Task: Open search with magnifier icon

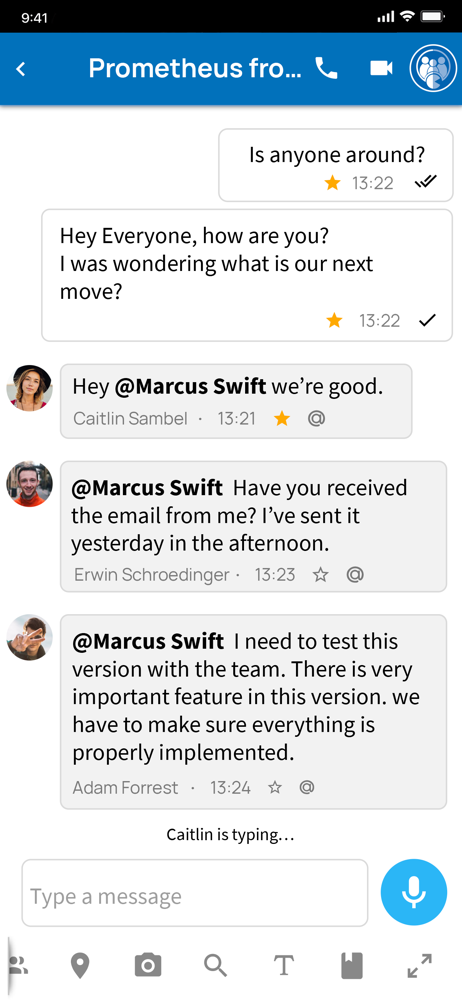Action: click(x=216, y=966)
